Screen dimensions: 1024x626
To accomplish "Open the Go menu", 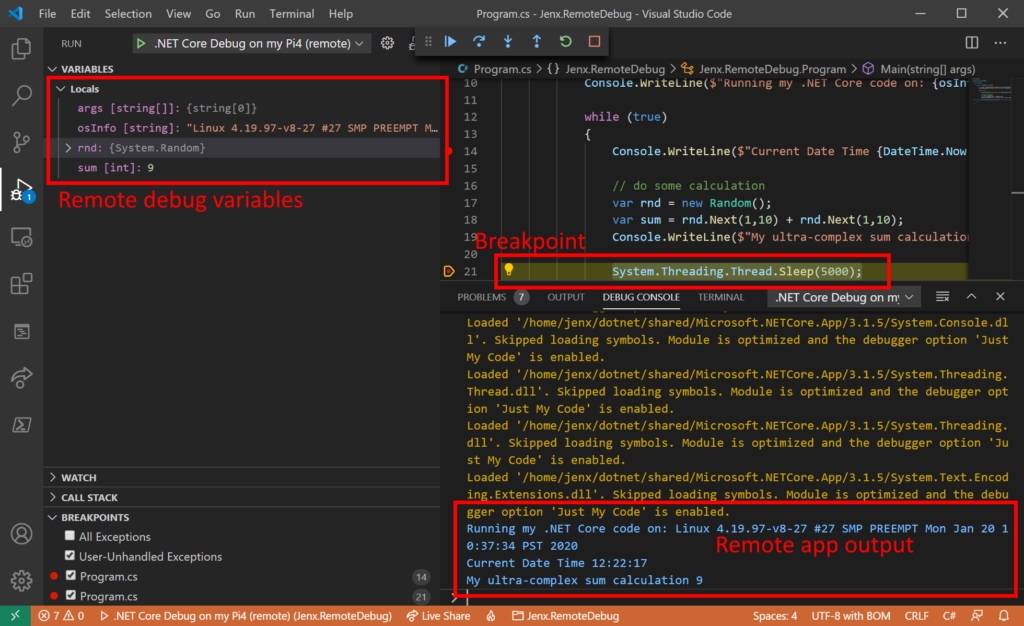I will coord(213,14).
